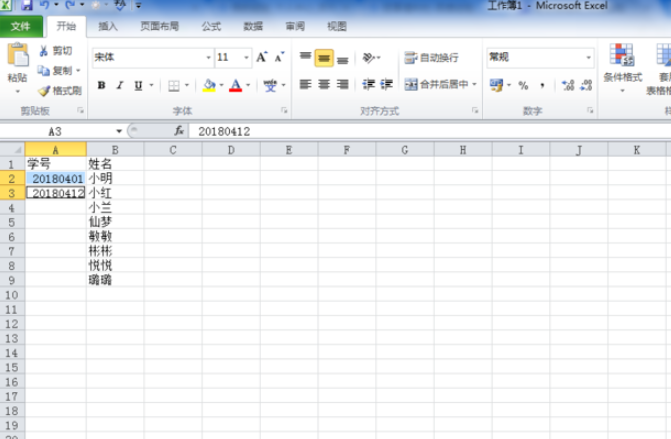Image resolution: width=671 pixels, height=439 pixels.
Task: Open the Formulas (公式) tab
Action: click(211, 26)
